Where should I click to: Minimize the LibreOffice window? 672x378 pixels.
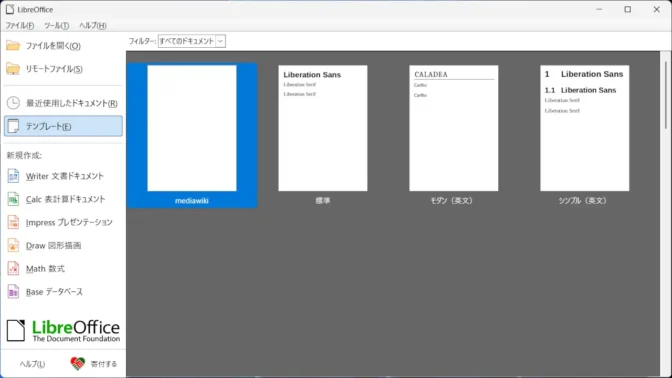pos(599,9)
